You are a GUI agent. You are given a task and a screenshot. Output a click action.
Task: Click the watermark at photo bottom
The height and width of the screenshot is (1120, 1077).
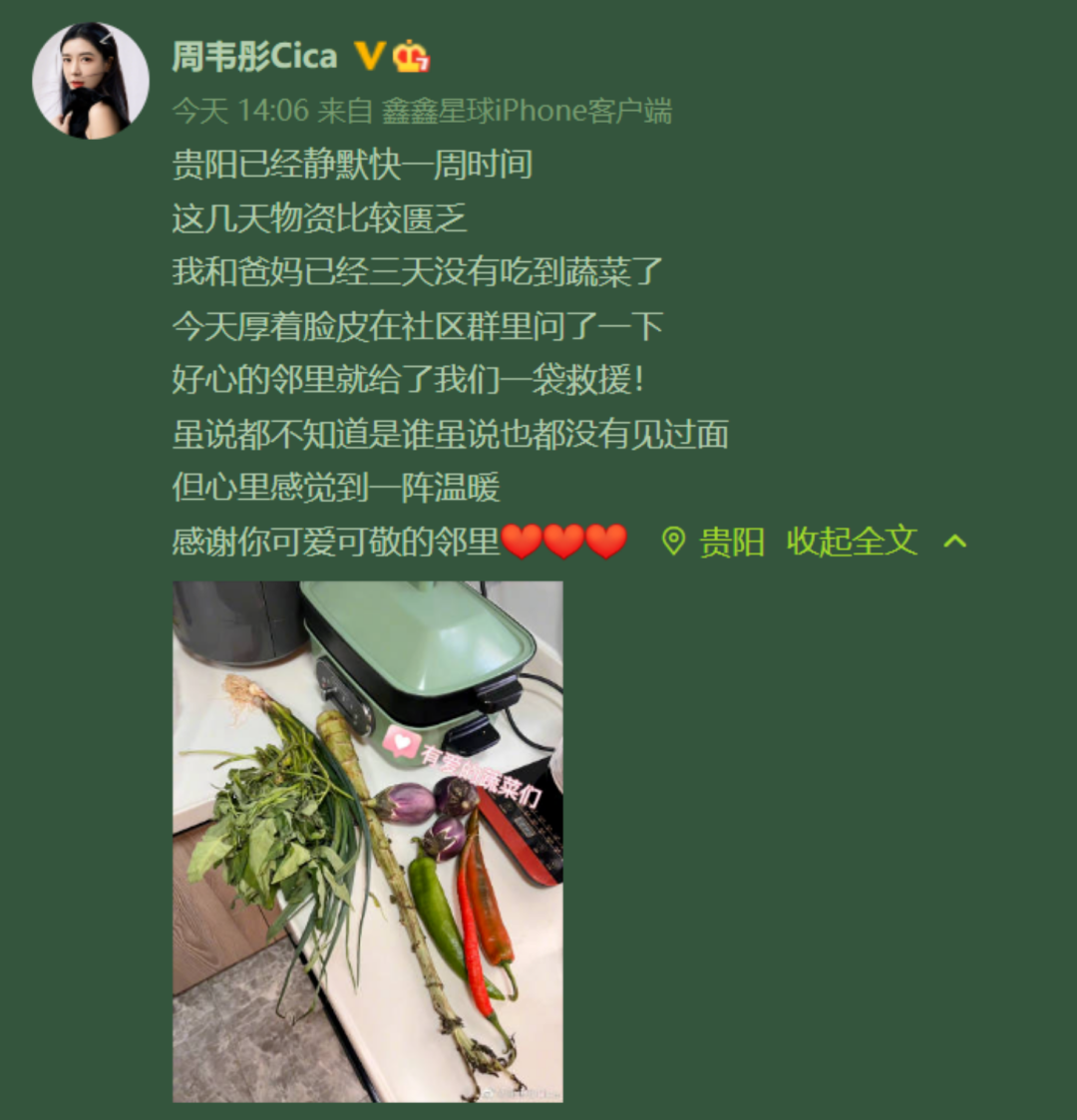point(520,1093)
